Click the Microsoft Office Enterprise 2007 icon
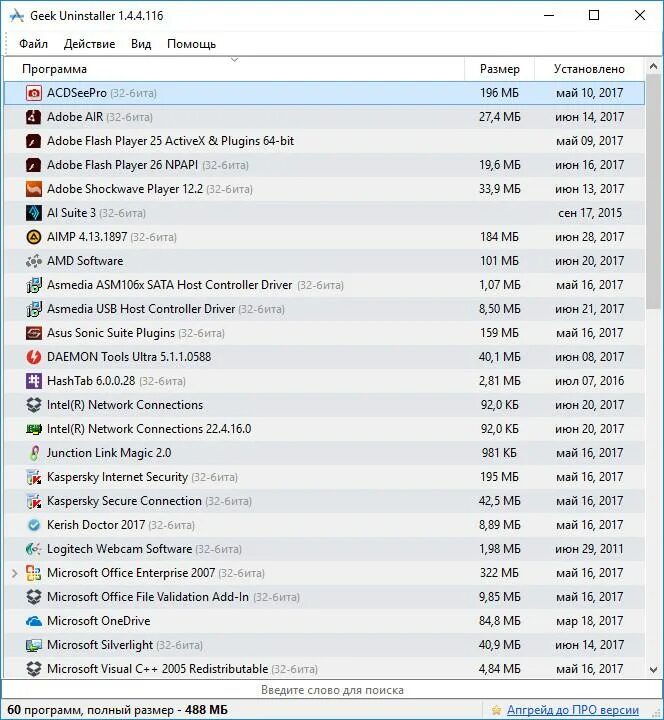 [x=34, y=573]
